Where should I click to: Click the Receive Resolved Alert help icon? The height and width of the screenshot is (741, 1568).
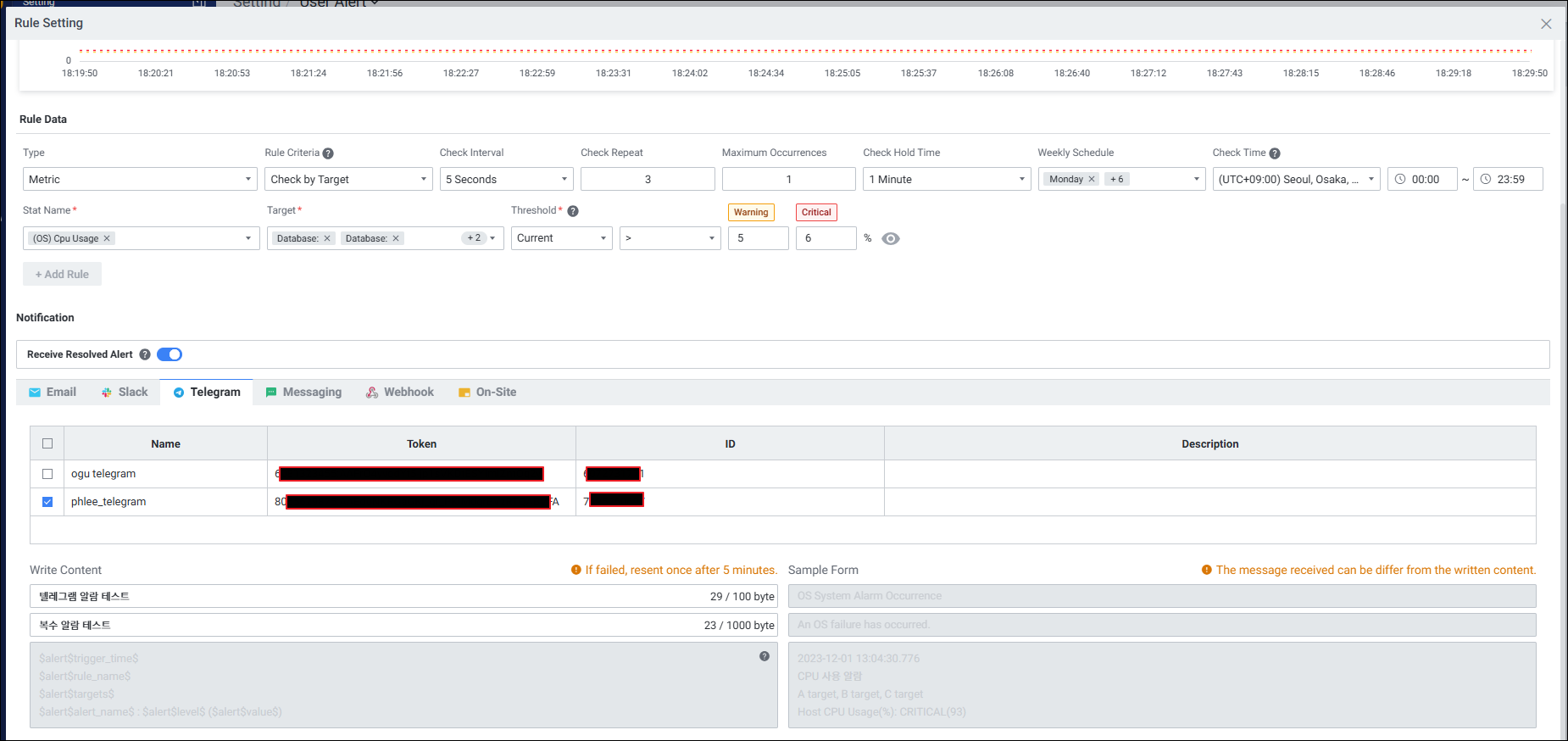pos(145,354)
